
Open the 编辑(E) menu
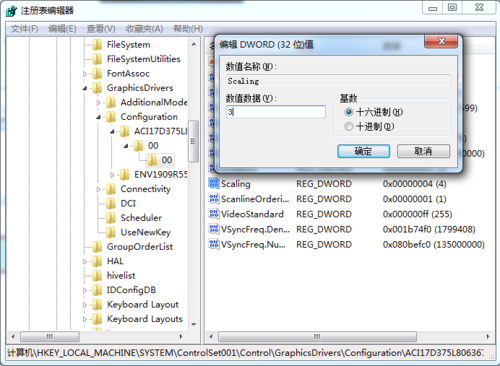pos(62,29)
